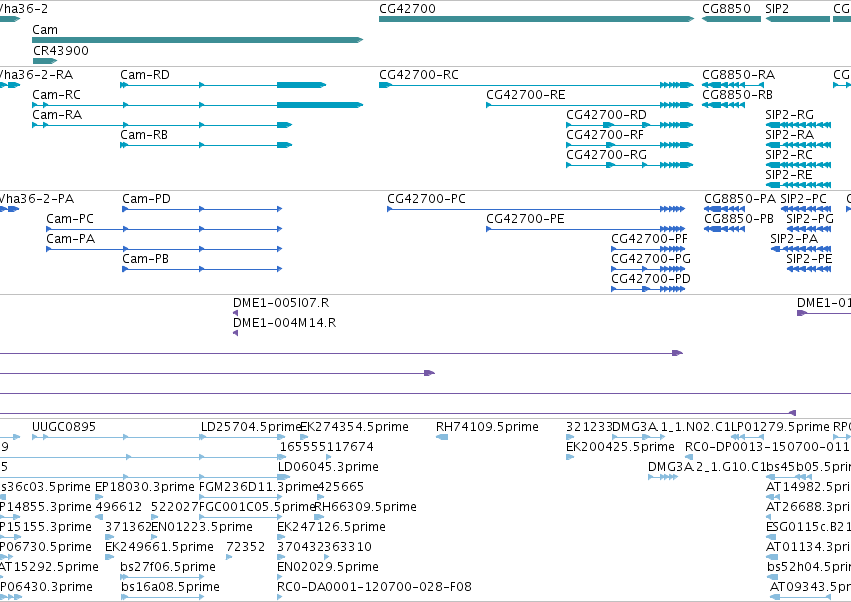Click the RC0-DA0001-120700-028-F08 EST
851x602 pixels.
[280, 597]
